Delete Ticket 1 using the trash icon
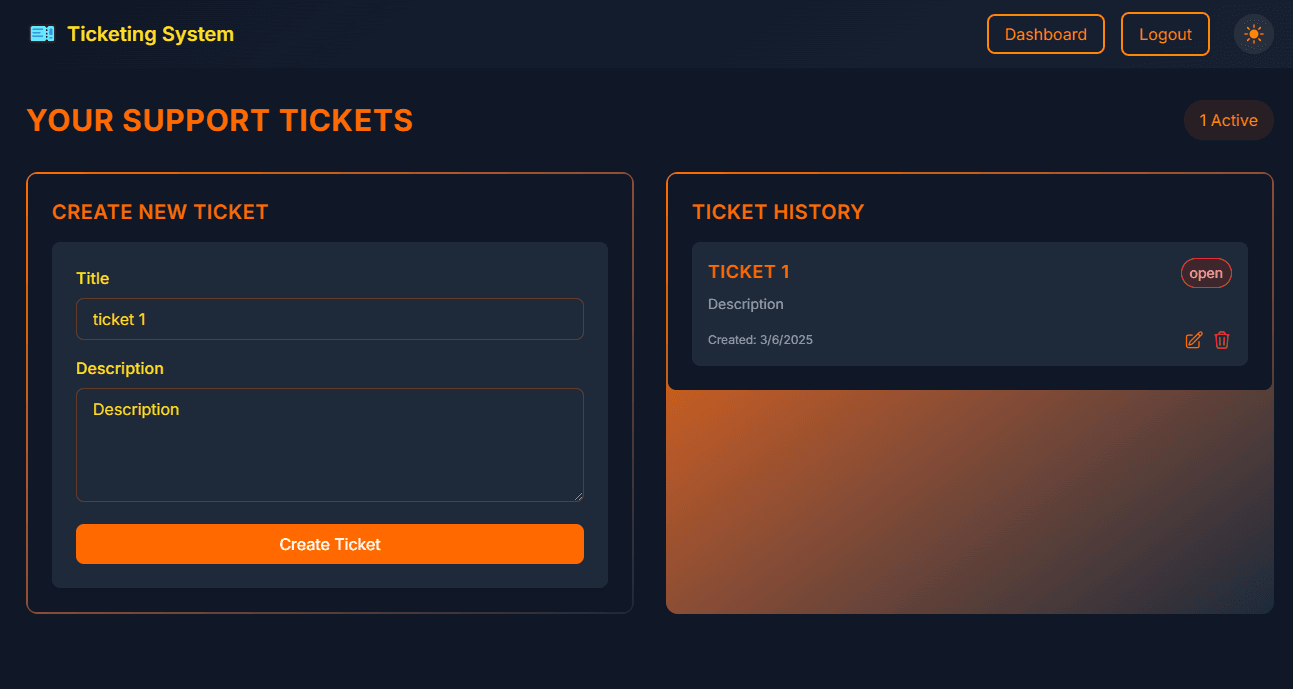This screenshot has height=689, width=1293. point(1222,340)
